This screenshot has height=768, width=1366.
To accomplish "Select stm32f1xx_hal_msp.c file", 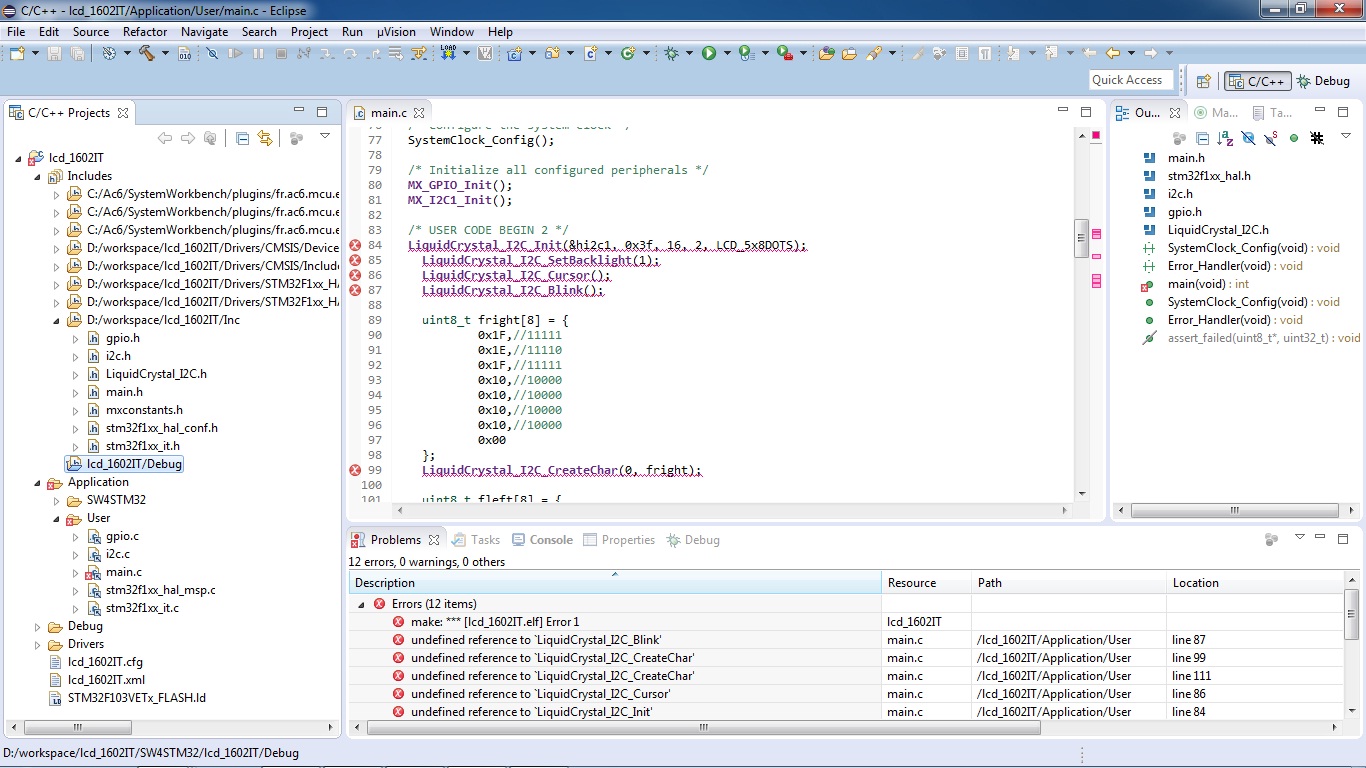I will (160, 590).
